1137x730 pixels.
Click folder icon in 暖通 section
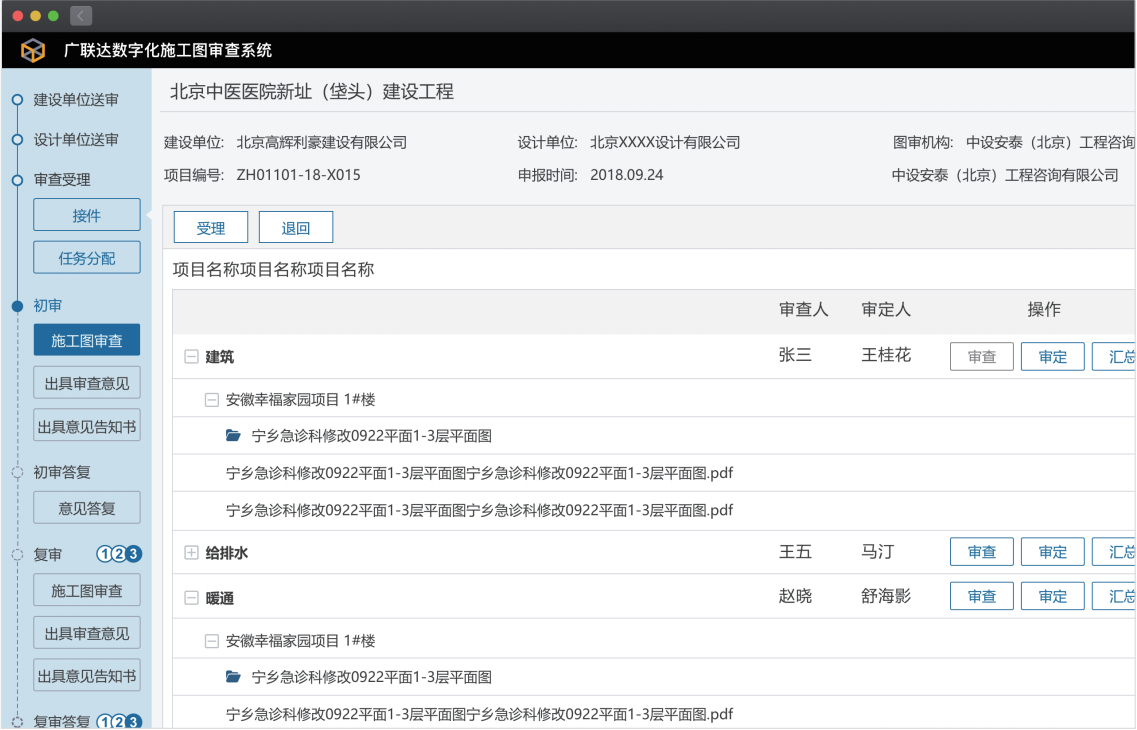point(233,677)
